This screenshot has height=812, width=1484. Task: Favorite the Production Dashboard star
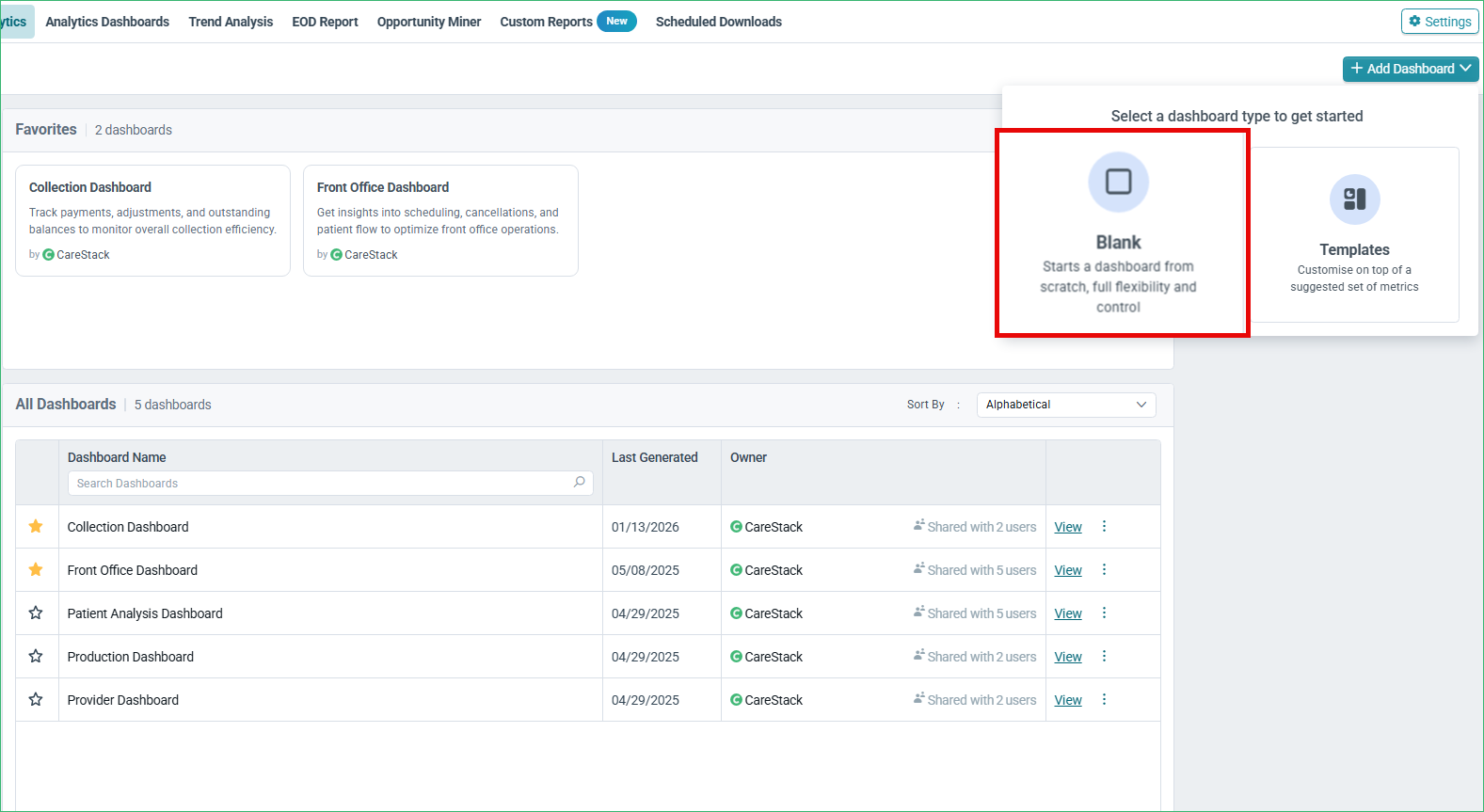(x=36, y=657)
